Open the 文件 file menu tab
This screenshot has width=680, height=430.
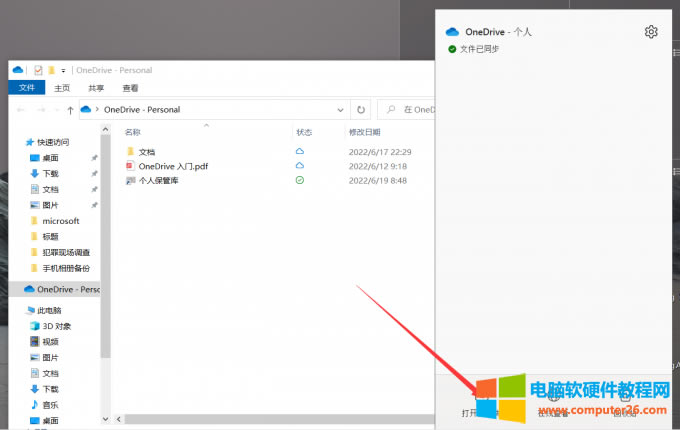(x=26, y=88)
